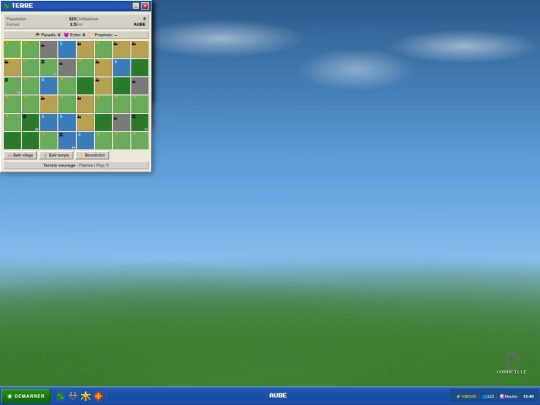540x405 pixels.
Task: Open the Corbeille desktop icon
Action: click(x=512, y=363)
